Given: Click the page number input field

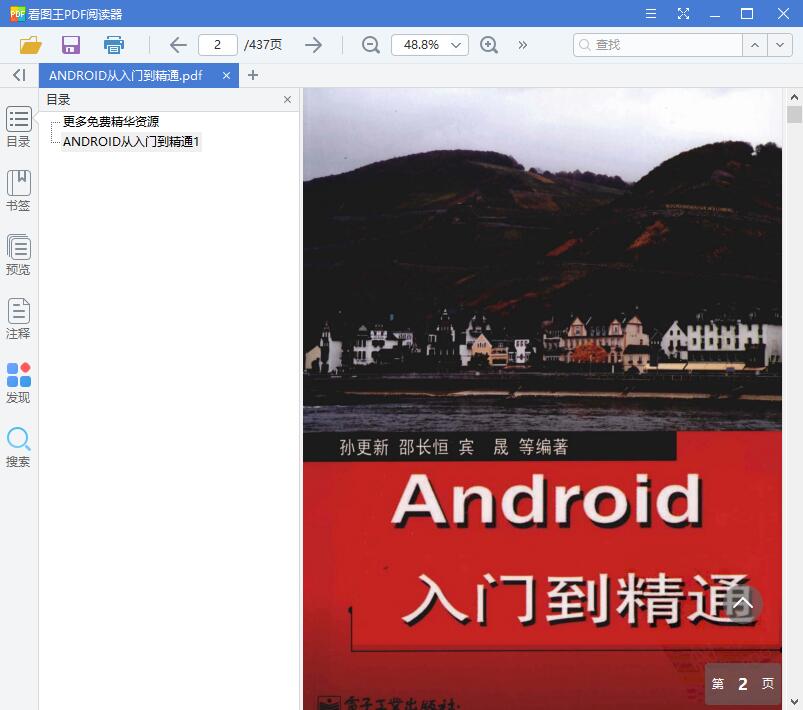Looking at the screenshot, I should [218, 45].
